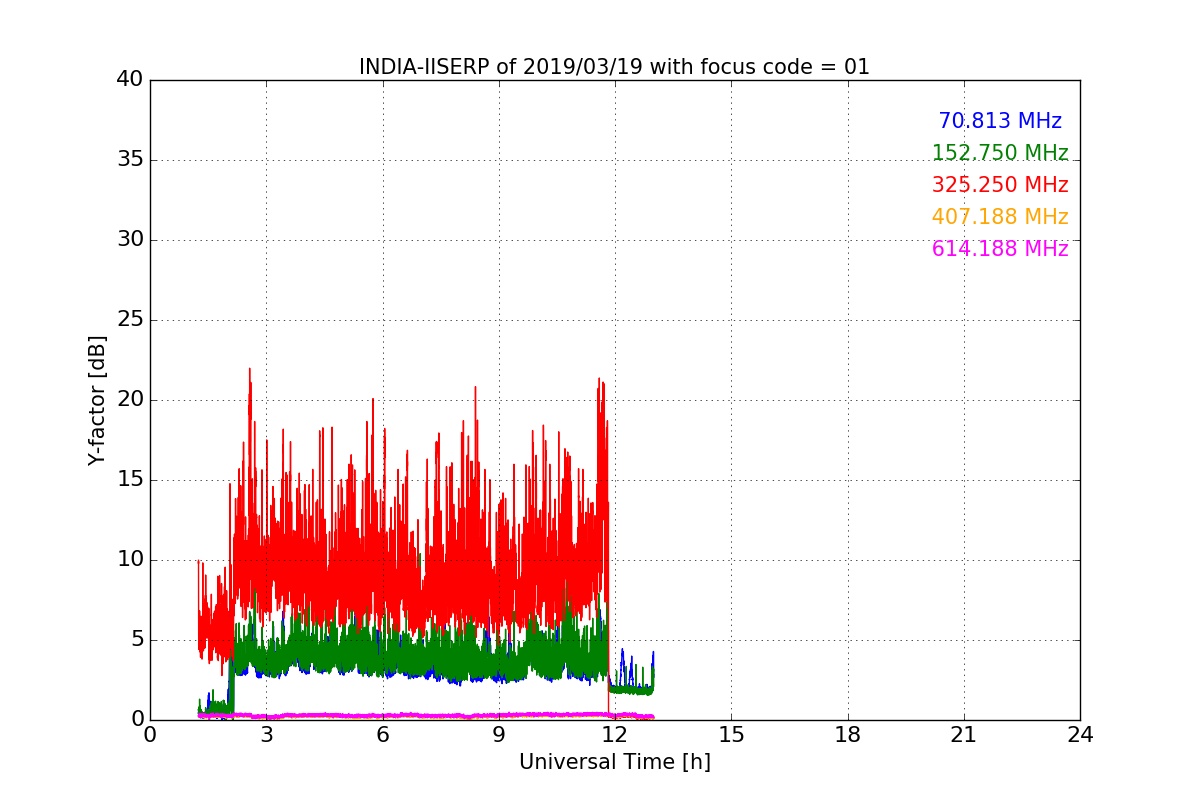
Task: Click the y-axis tick label 25
Action: coord(129,320)
